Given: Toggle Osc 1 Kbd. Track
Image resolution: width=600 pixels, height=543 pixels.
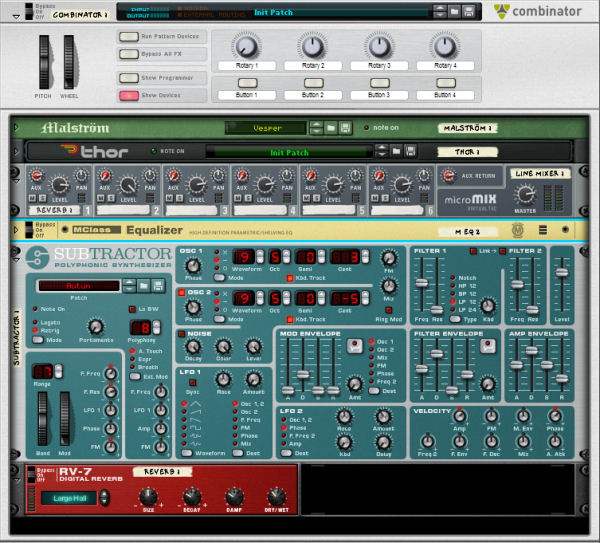Looking at the screenshot, I should tap(290, 278).
